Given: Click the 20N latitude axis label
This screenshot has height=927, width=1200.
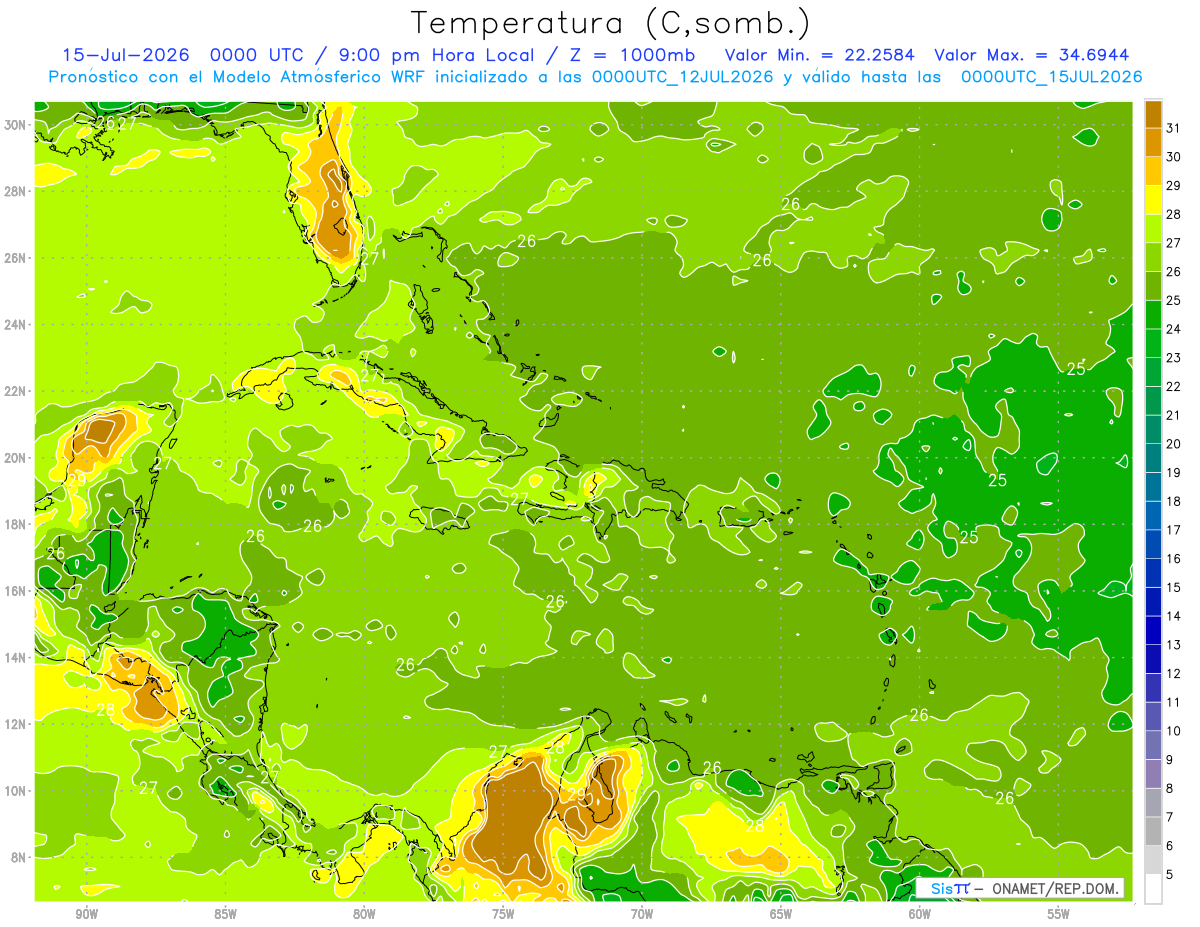Looking at the screenshot, I should (x=16, y=457).
